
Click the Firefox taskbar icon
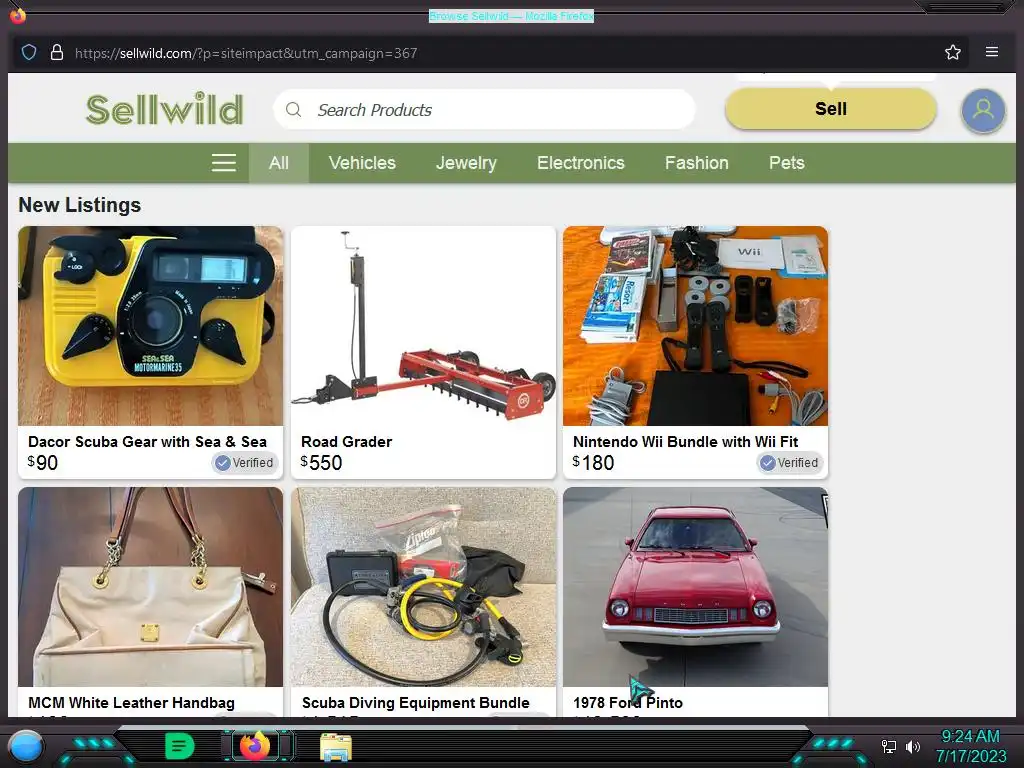[x=255, y=745]
